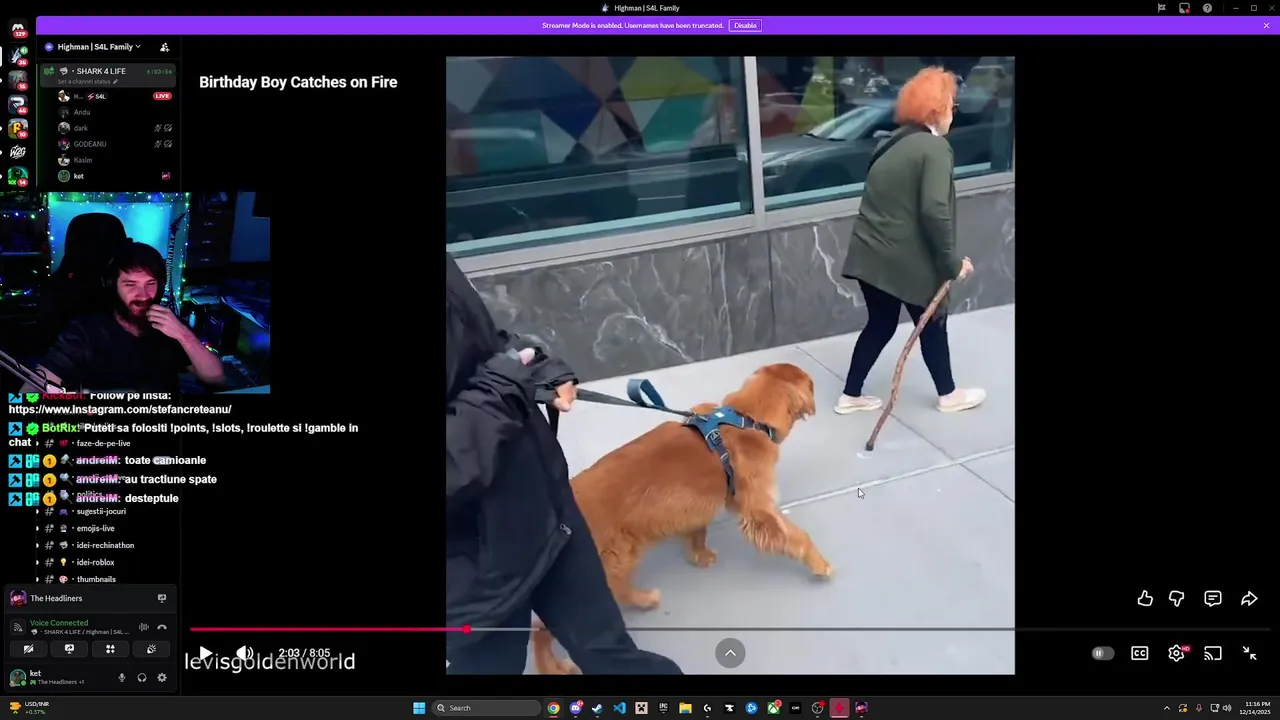Open the Discord soundboard

coord(151,649)
